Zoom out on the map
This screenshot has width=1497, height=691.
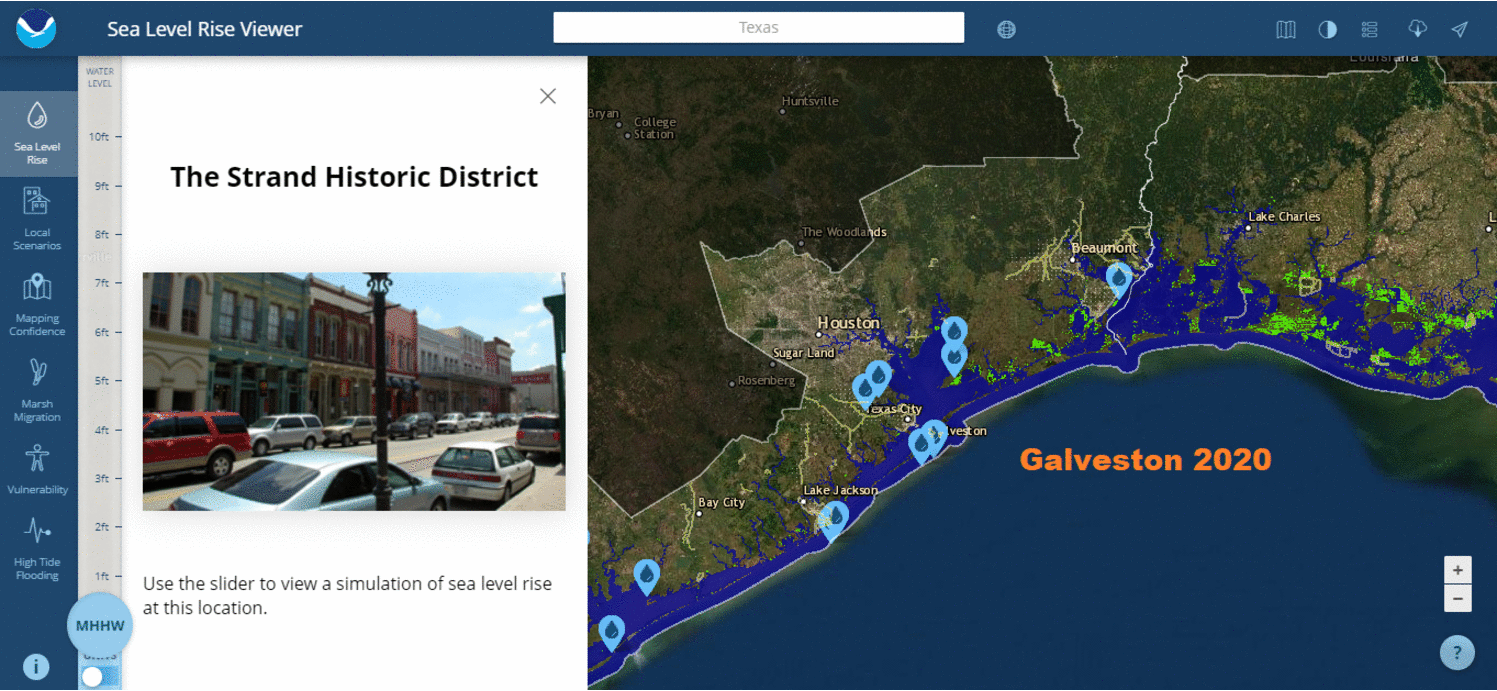[1457, 599]
